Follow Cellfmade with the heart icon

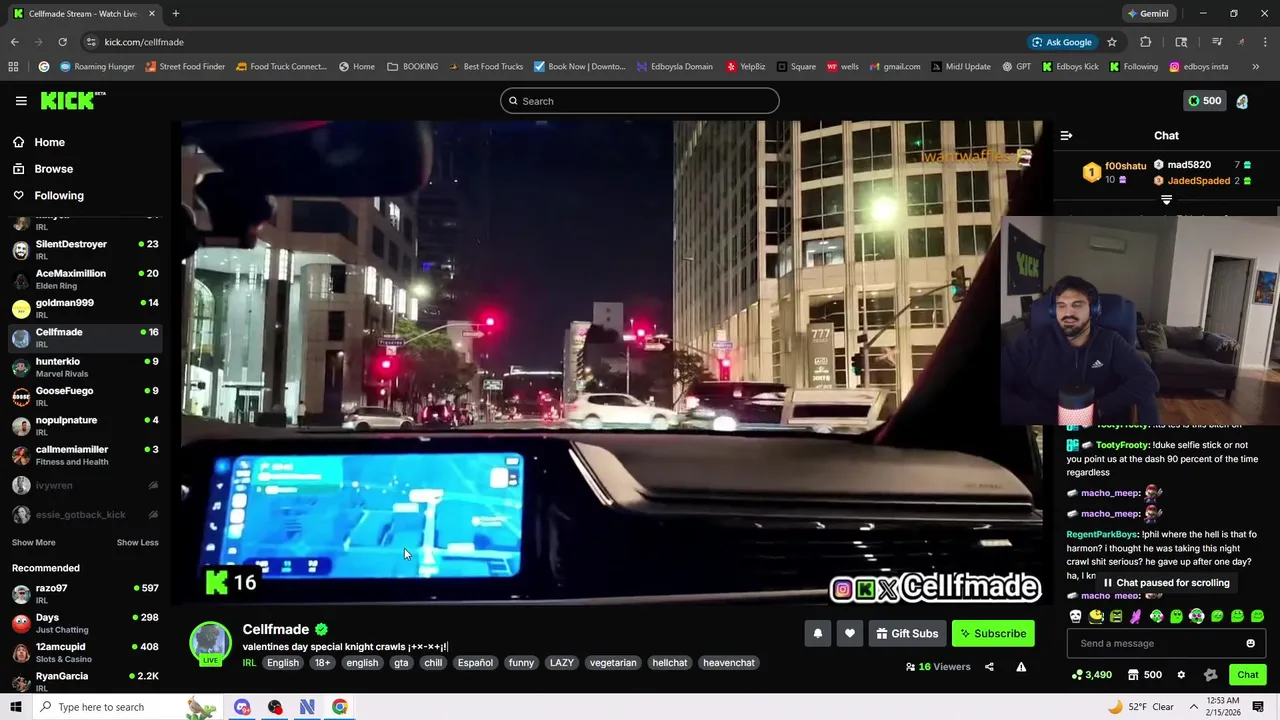[850, 633]
